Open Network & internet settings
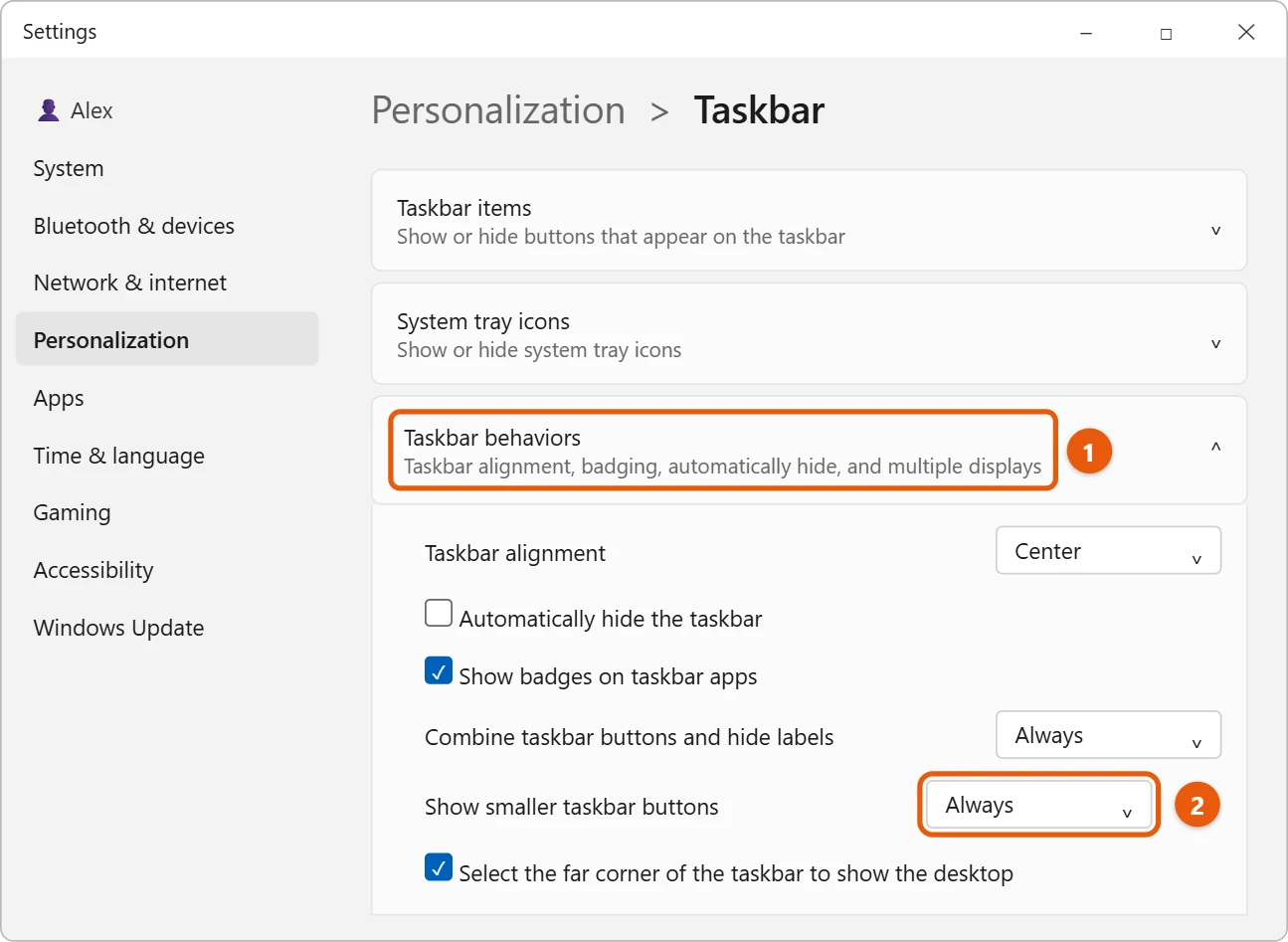The height and width of the screenshot is (942, 1288). tap(130, 283)
